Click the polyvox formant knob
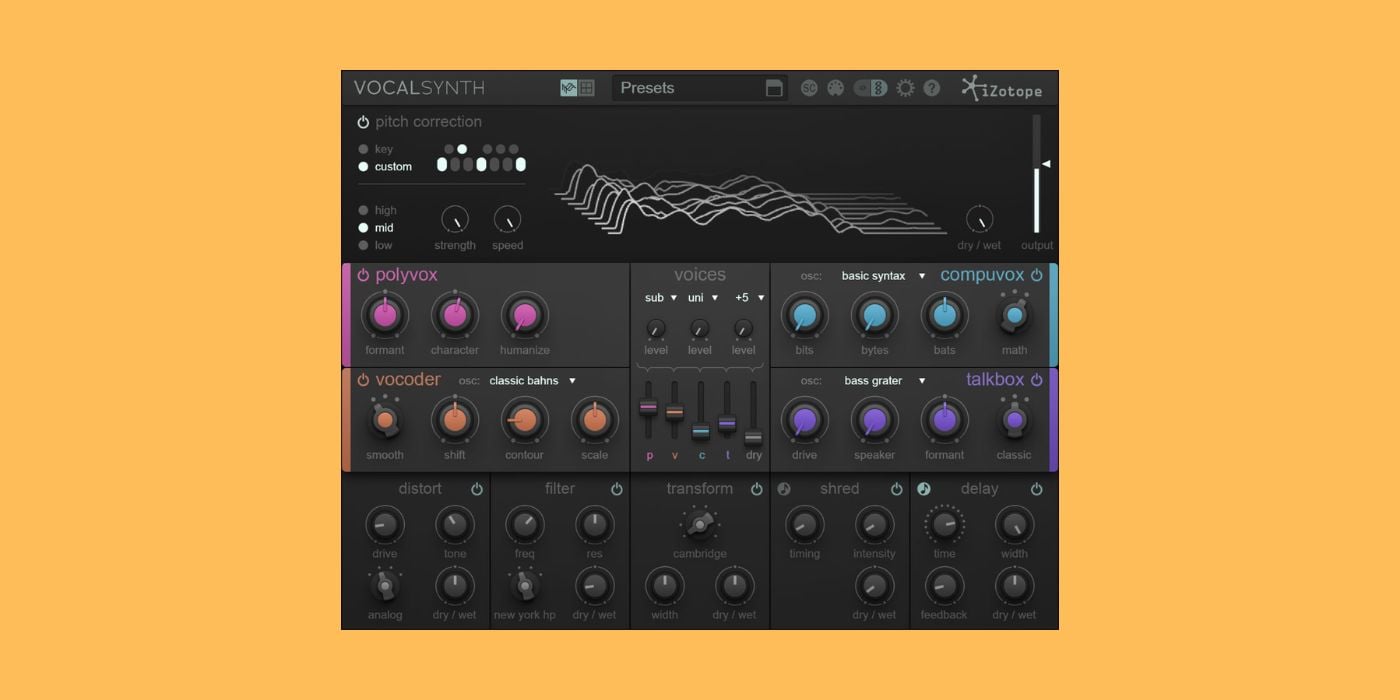The image size is (1400, 700). (384, 316)
